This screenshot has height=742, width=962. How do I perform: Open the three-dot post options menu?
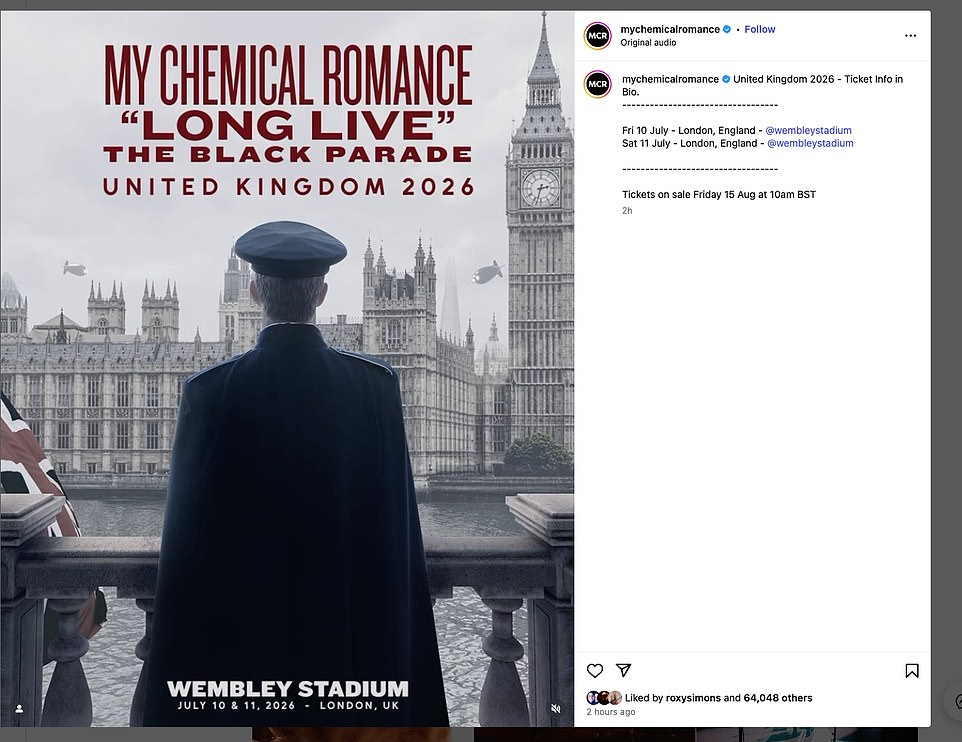[x=910, y=35]
